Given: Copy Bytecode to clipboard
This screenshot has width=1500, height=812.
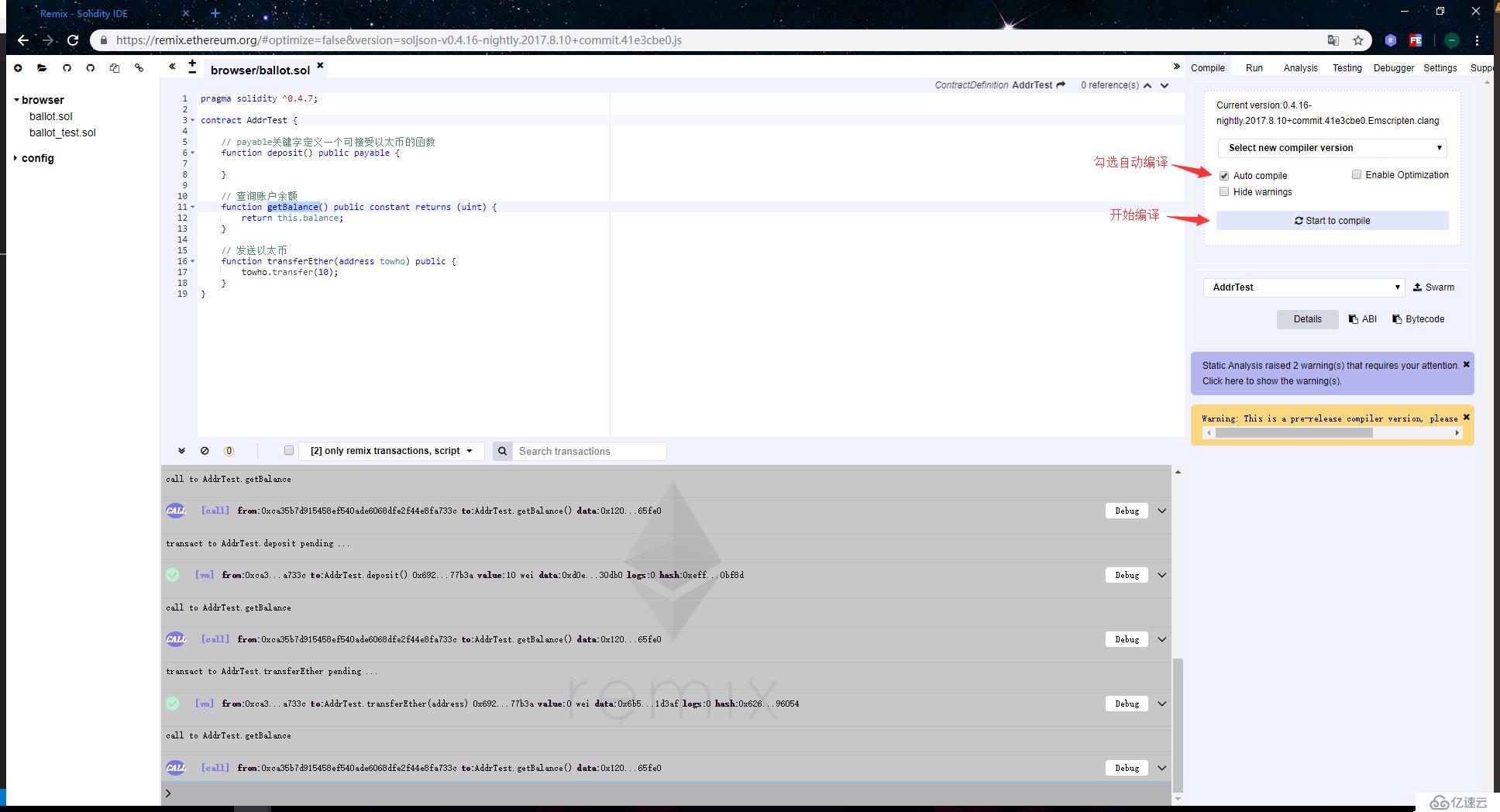Looking at the screenshot, I should point(1419,319).
